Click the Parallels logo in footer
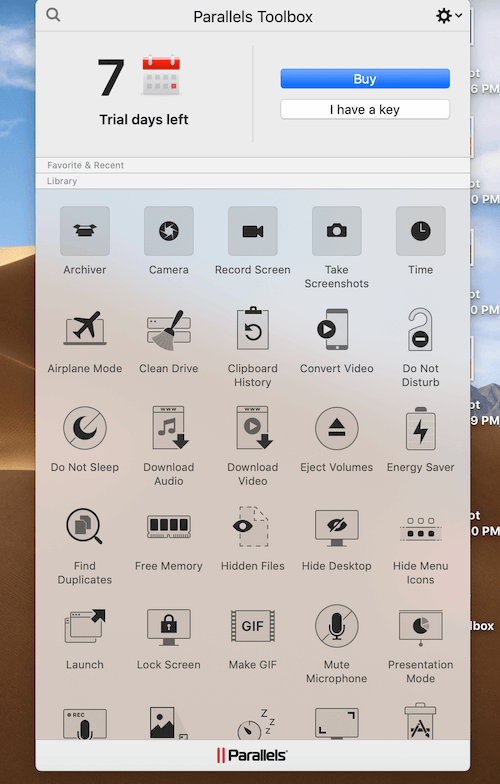The image size is (500, 784). pos(252,755)
